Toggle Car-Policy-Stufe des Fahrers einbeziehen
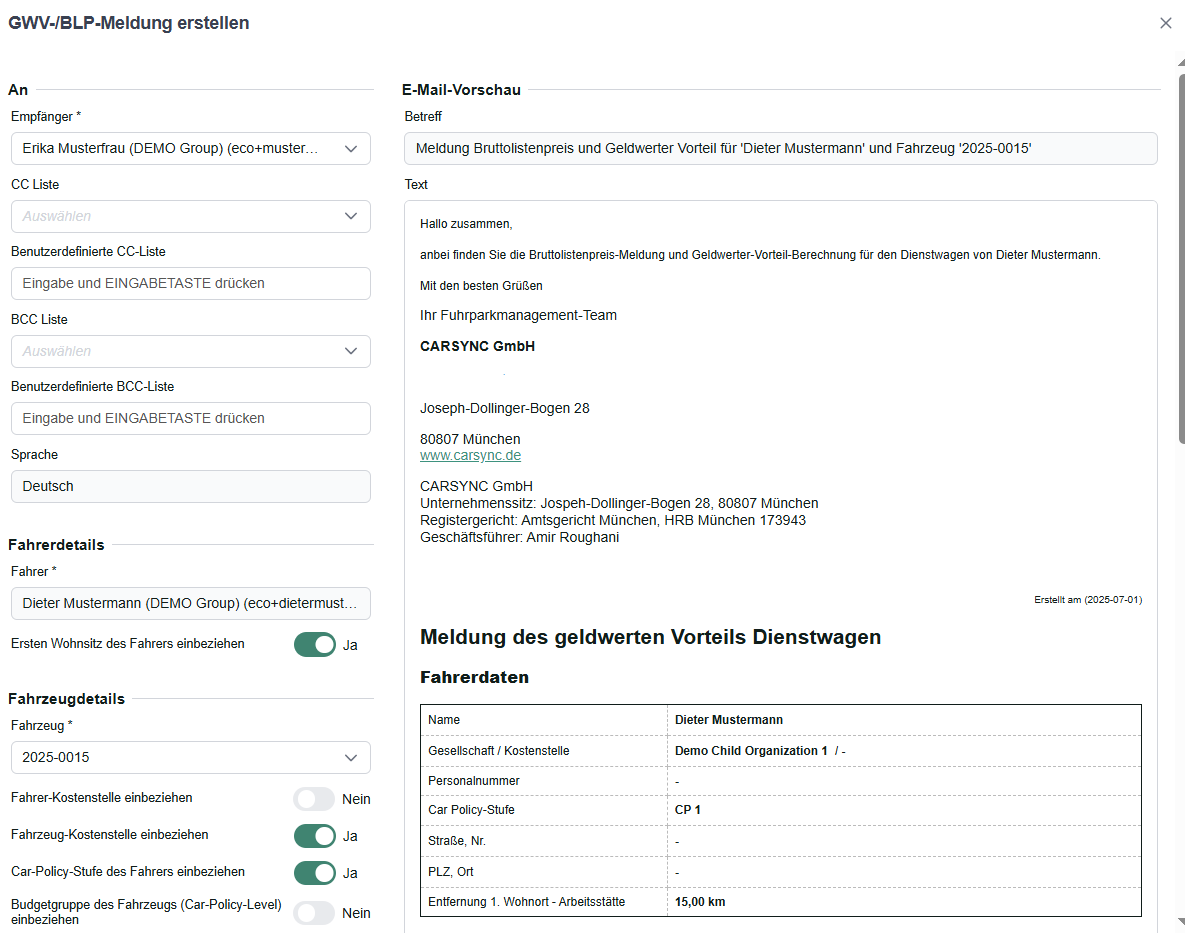 click(x=314, y=873)
